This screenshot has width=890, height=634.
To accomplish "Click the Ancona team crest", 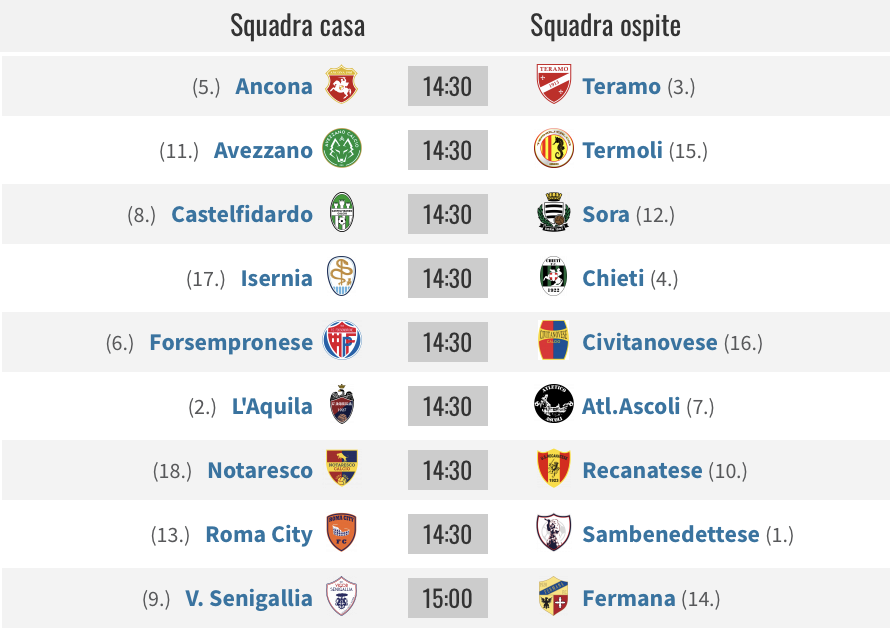I will tap(341, 85).
